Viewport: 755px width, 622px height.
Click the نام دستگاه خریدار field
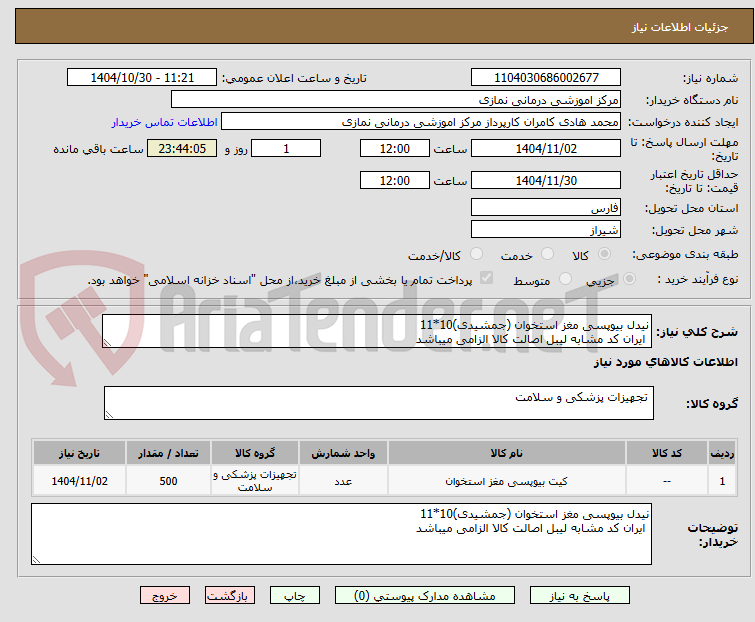(396, 100)
